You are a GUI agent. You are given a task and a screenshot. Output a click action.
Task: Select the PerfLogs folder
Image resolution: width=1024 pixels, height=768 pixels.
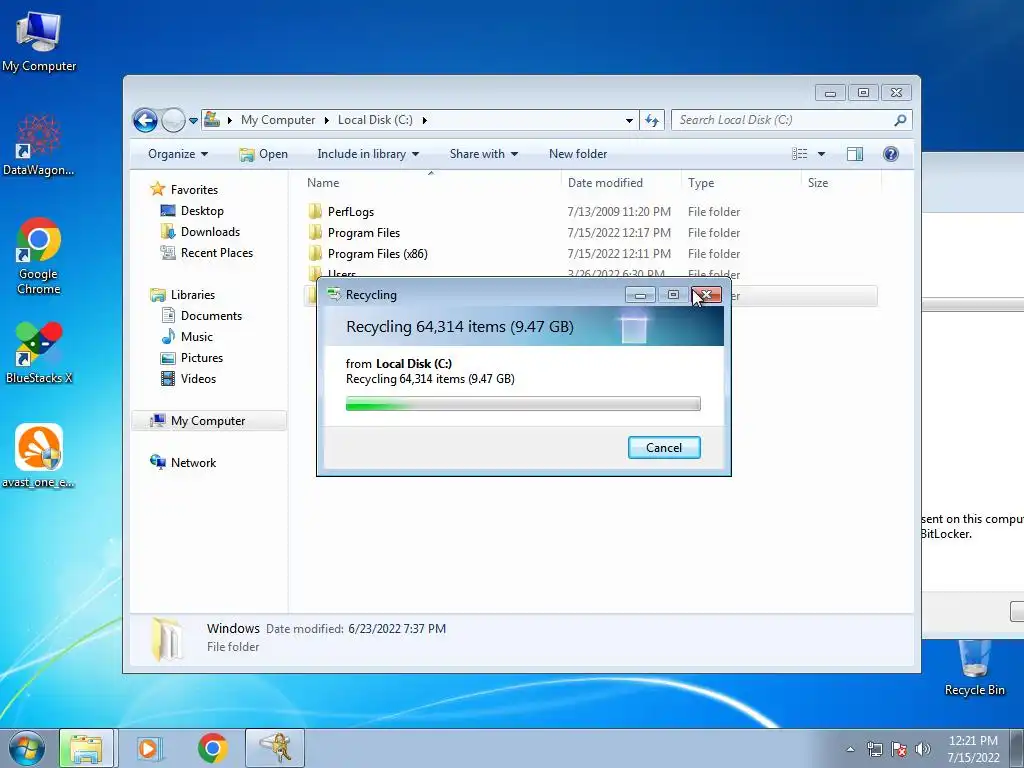coord(350,212)
